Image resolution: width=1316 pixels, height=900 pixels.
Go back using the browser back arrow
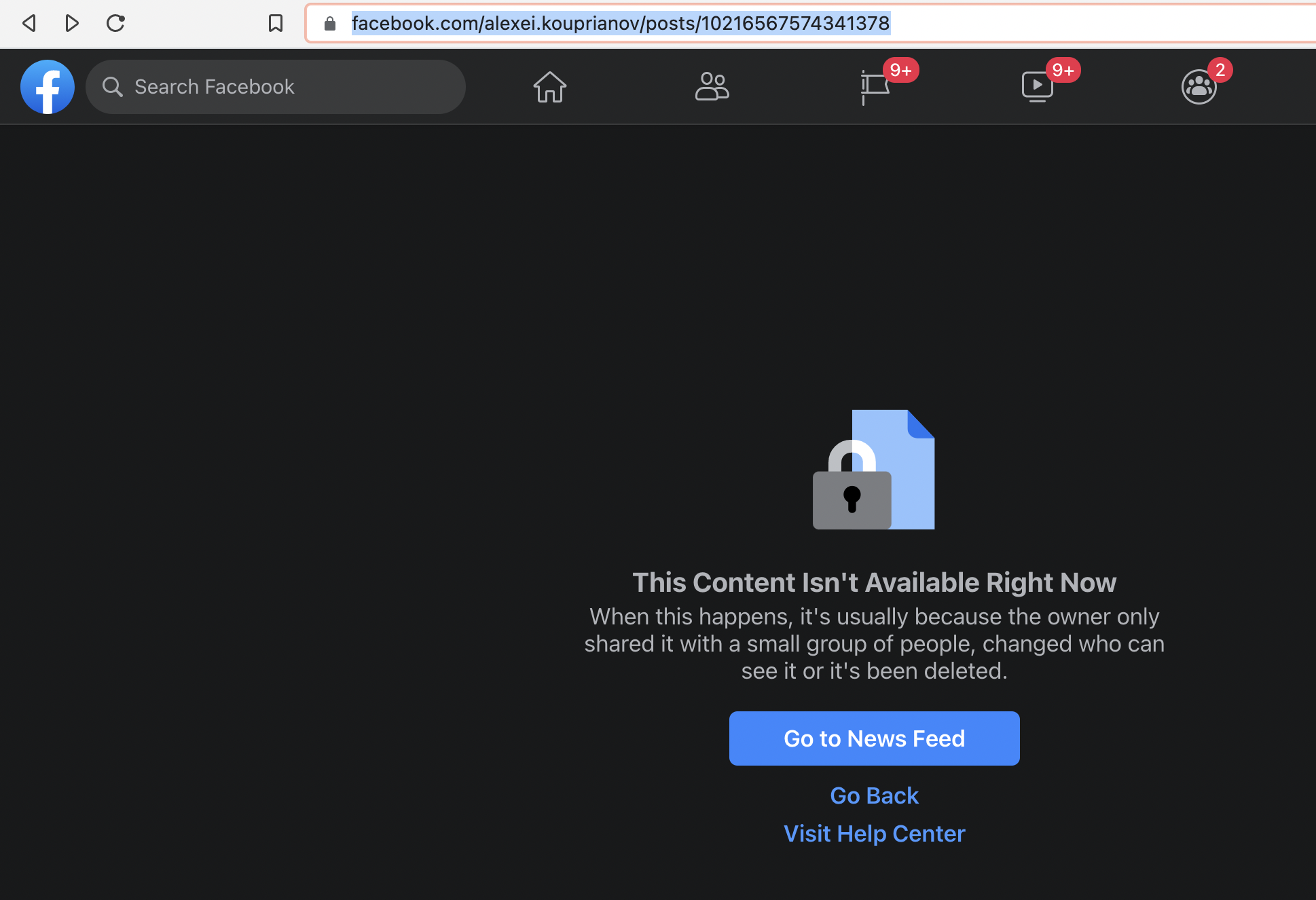click(29, 23)
